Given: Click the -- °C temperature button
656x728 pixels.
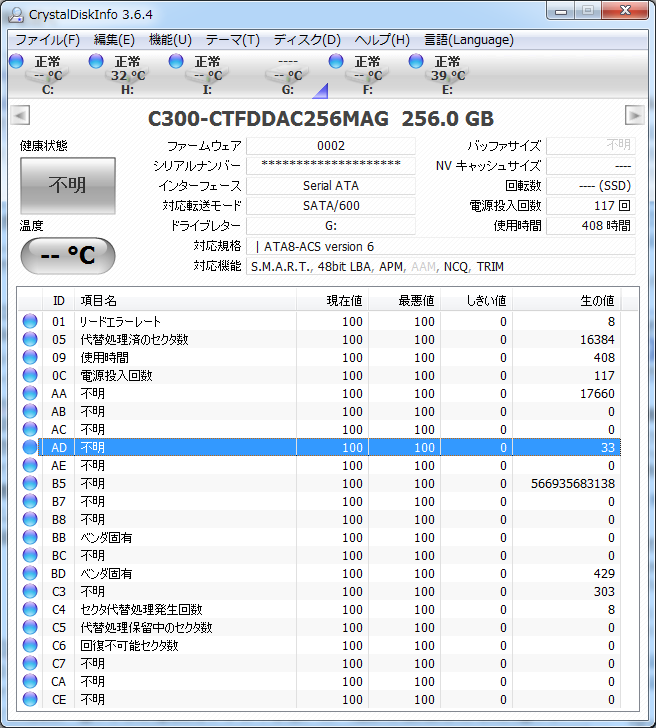Looking at the screenshot, I should (68, 255).
